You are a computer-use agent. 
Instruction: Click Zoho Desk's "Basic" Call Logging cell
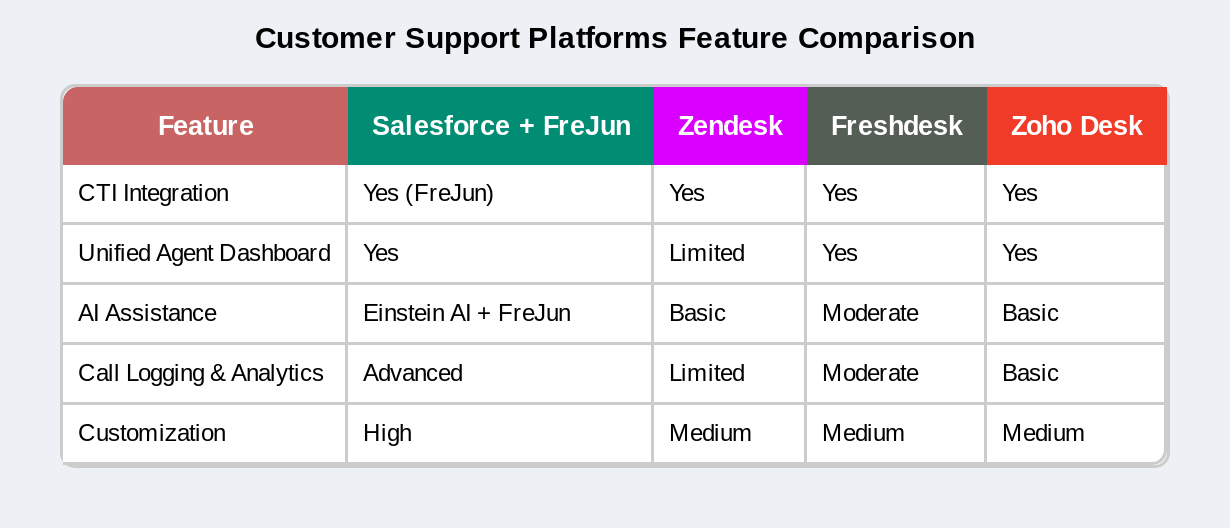tap(1030, 373)
